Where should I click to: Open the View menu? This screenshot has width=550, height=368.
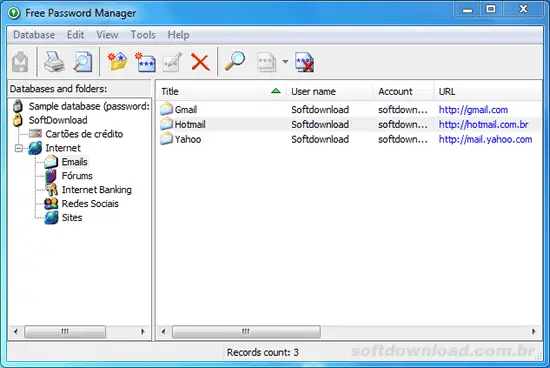(107, 35)
